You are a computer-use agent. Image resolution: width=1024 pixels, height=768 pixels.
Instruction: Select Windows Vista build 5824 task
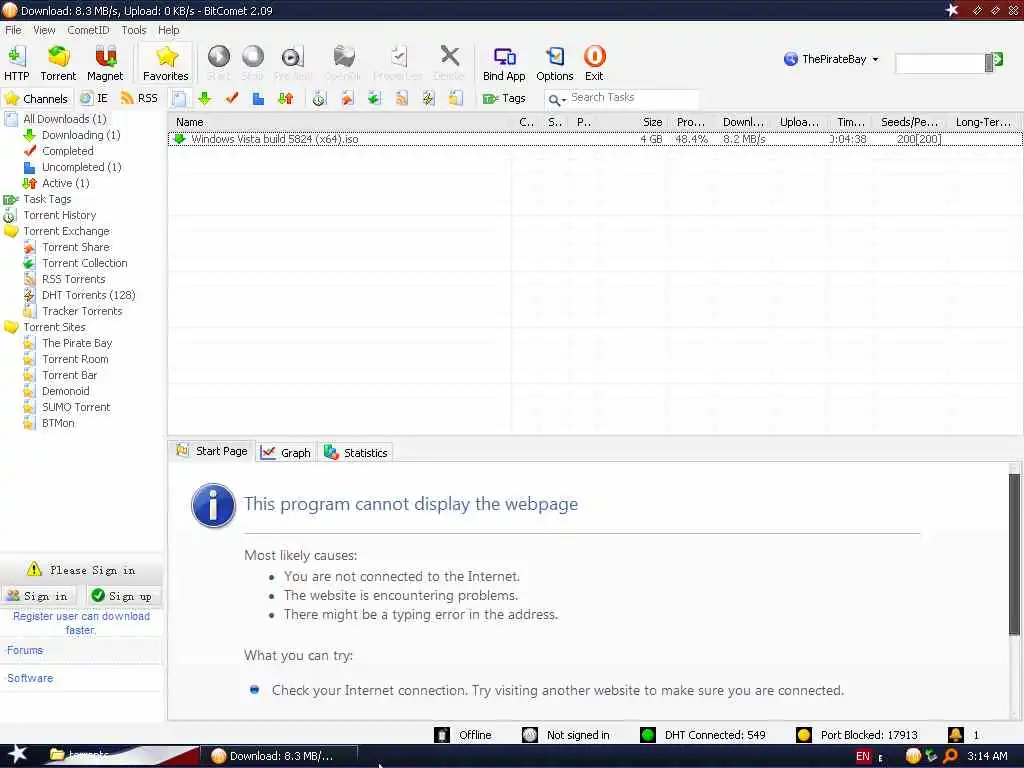(x=595, y=139)
